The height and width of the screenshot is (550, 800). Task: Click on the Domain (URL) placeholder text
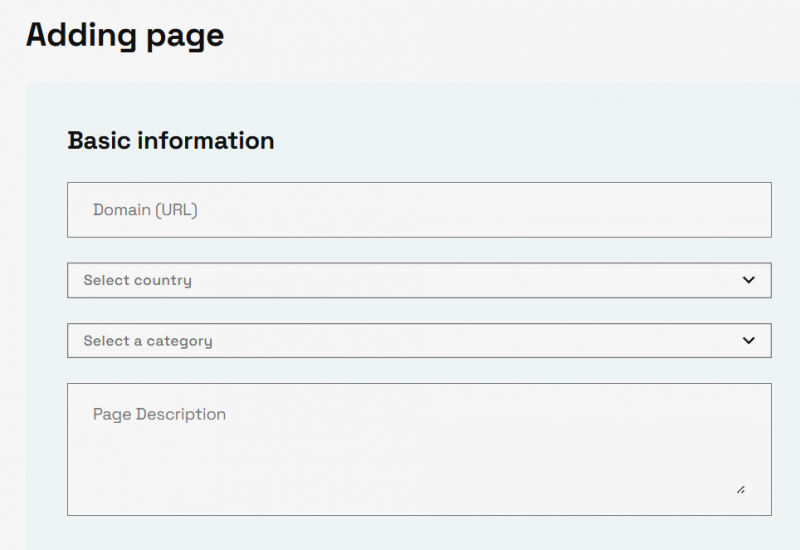click(x=145, y=210)
